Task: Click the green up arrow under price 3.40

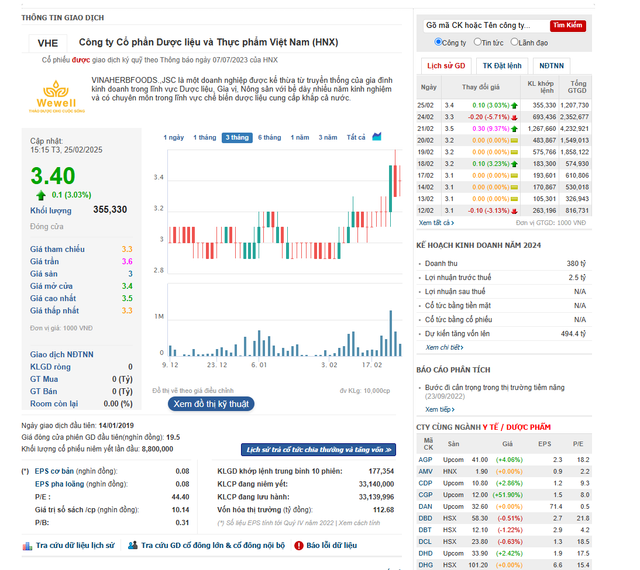Action: pos(41,195)
